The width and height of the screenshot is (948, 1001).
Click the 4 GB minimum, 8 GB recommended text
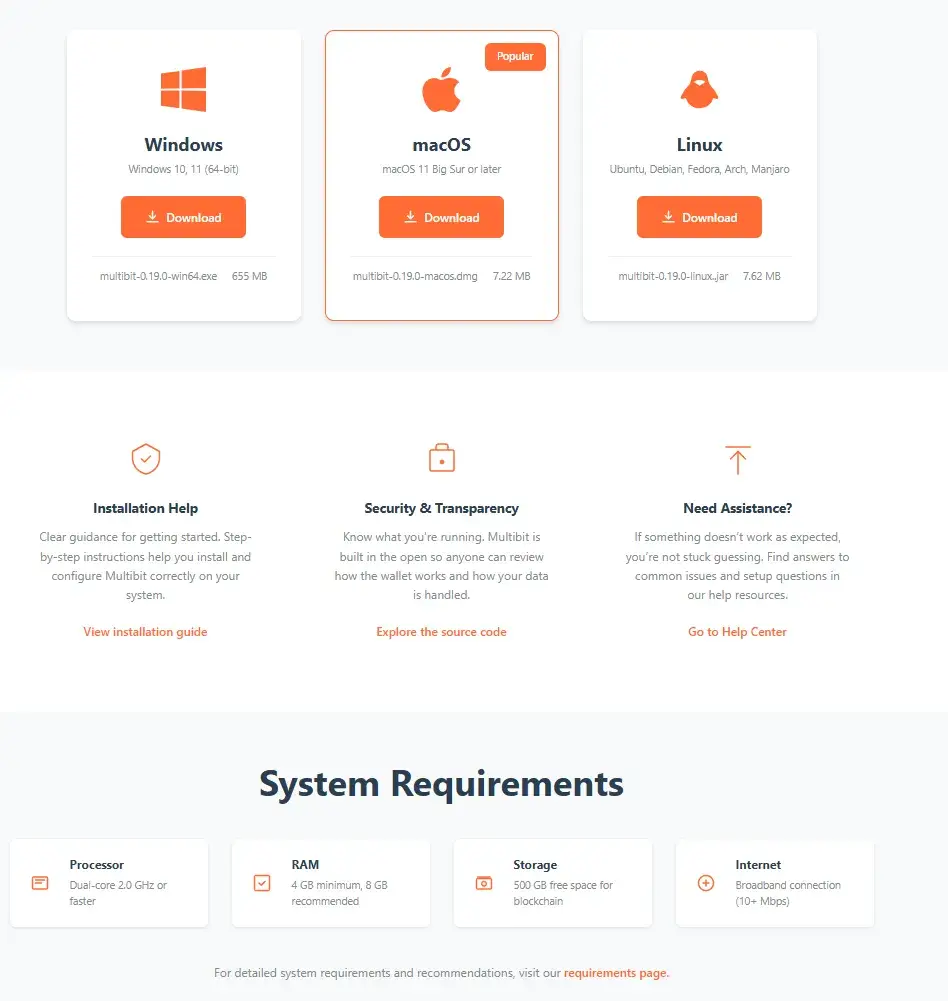(340, 893)
